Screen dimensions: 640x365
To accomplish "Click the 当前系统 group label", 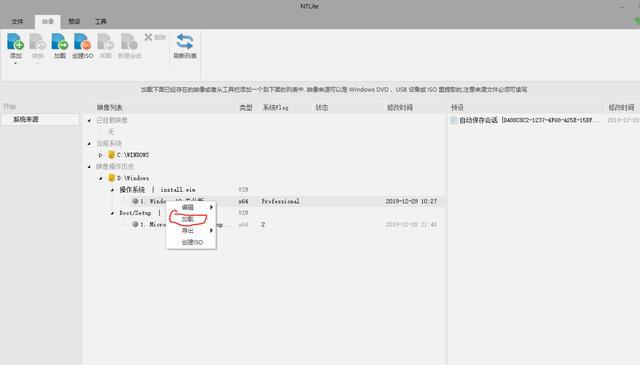I will coord(109,143).
